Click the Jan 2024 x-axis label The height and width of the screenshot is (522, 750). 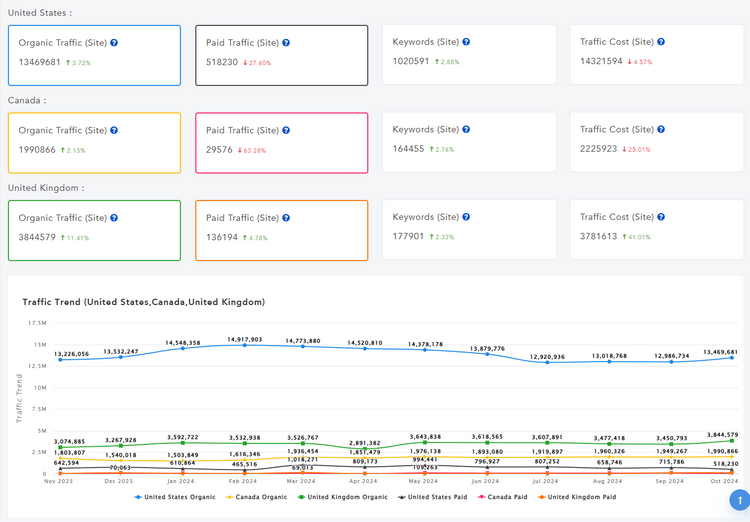[181, 481]
